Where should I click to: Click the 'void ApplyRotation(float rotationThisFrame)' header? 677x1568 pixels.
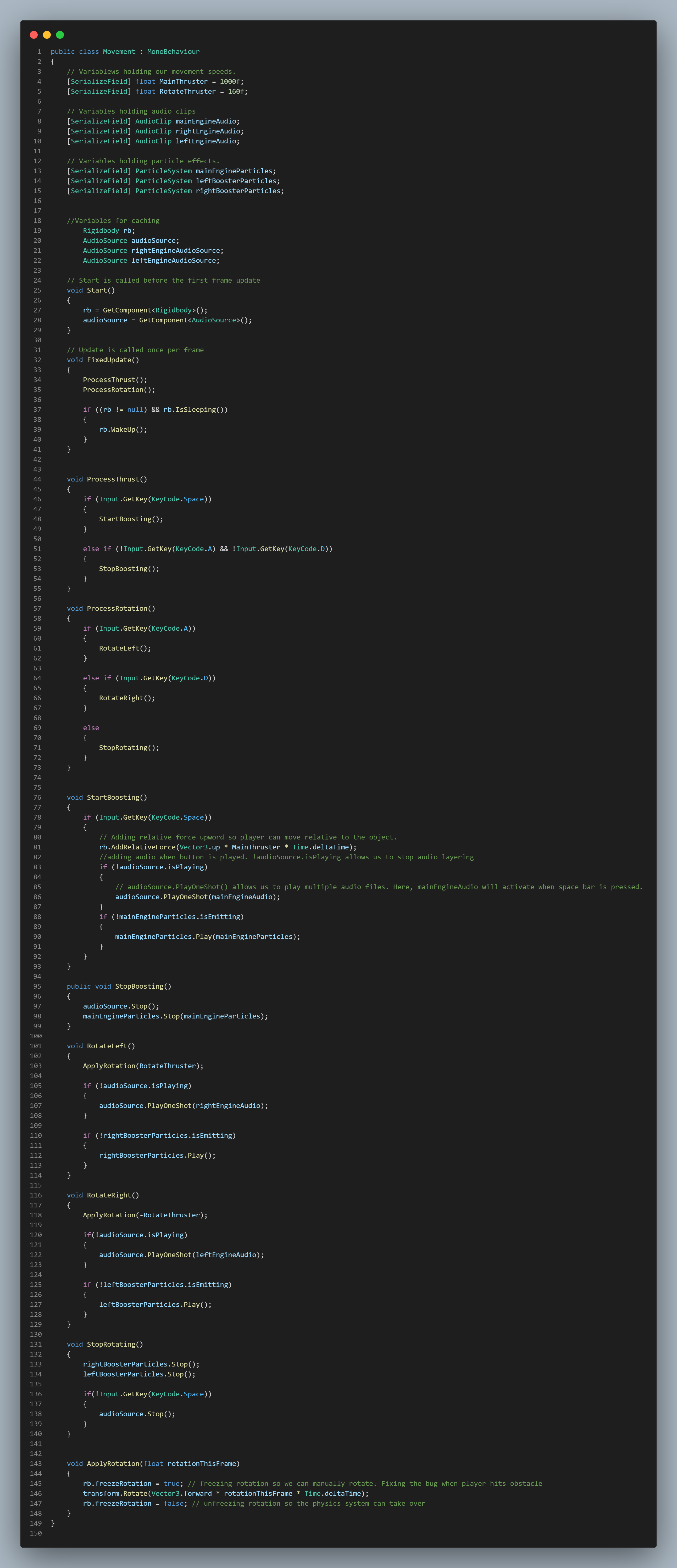pyautogui.click(x=153, y=1464)
